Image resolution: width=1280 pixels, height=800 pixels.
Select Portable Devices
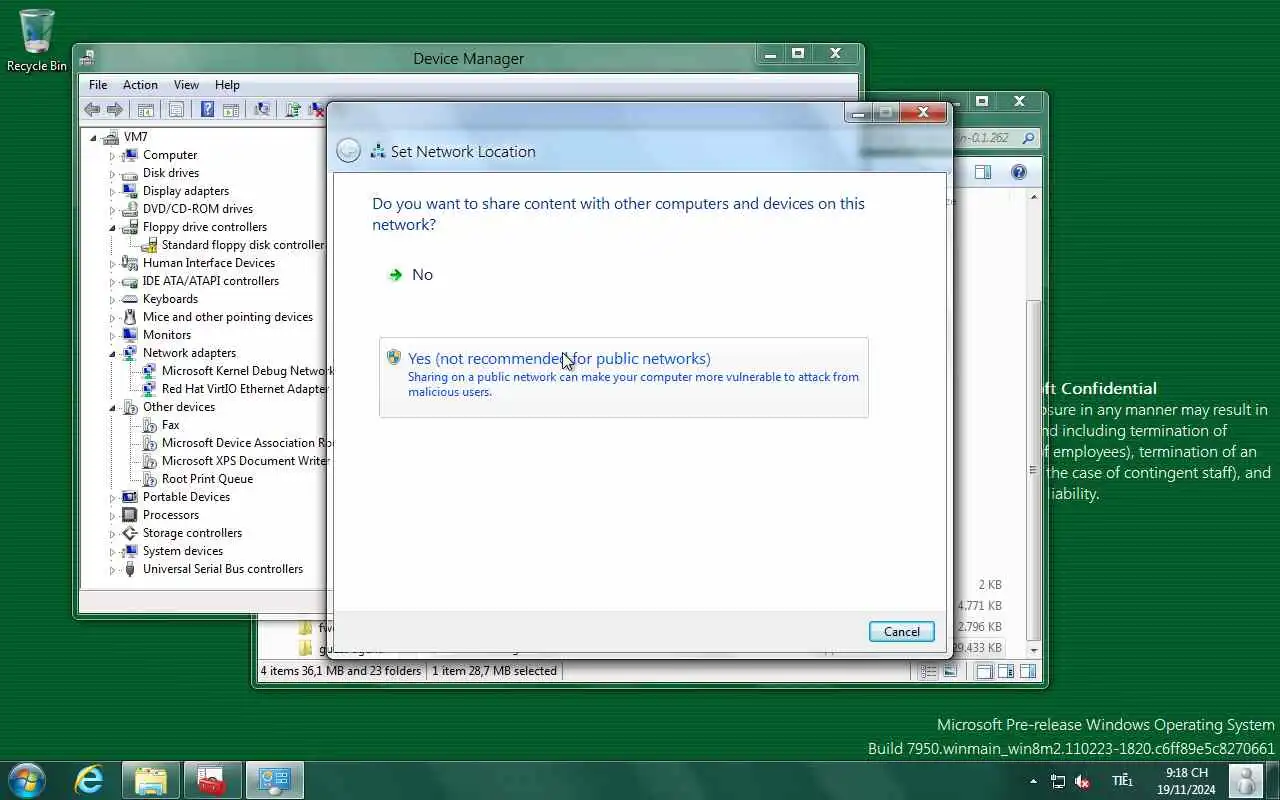pyautogui.click(x=186, y=497)
